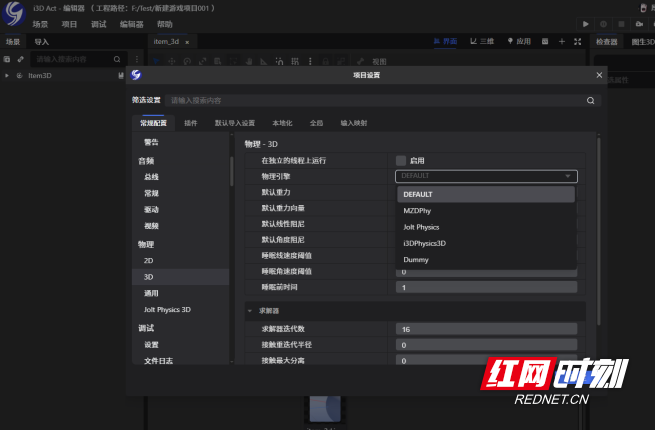Click the movie maker camera icon

click(639, 24)
